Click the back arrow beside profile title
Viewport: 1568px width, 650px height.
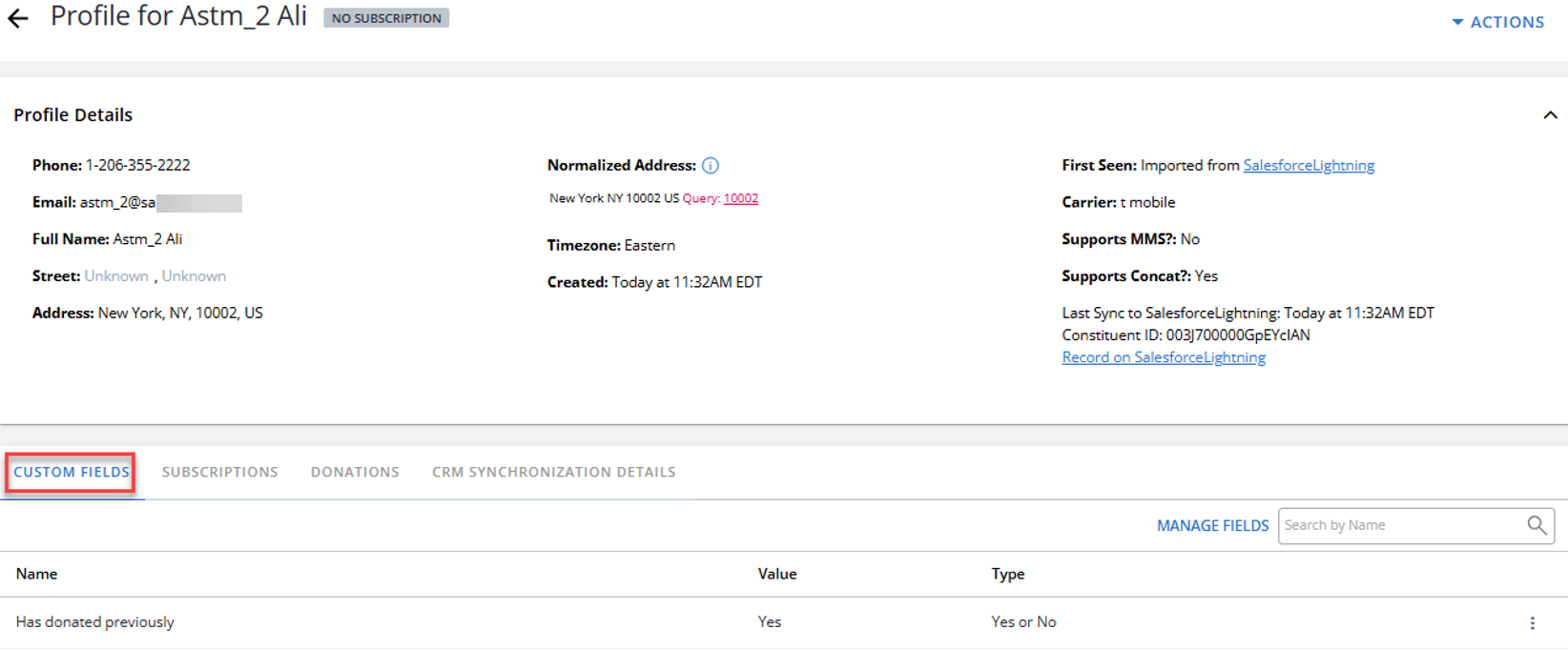(18, 18)
